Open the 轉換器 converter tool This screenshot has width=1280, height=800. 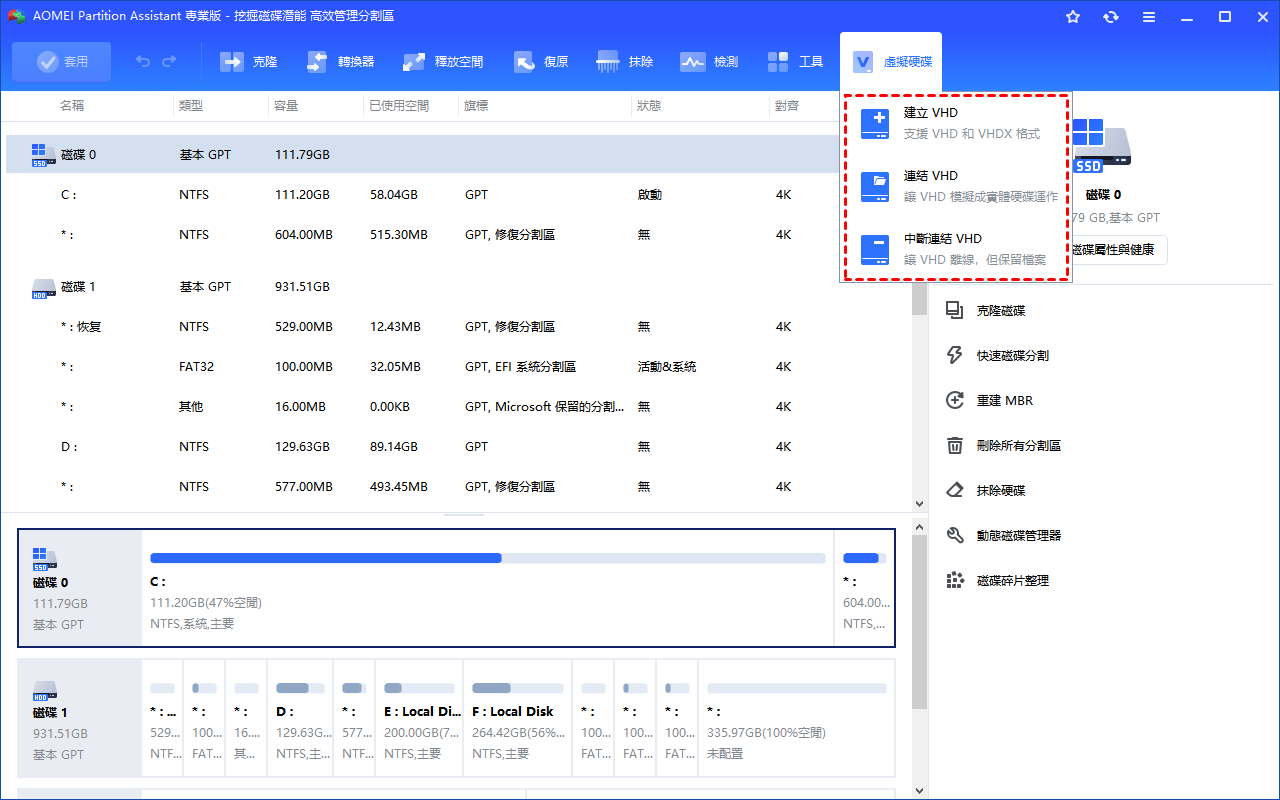pyautogui.click(x=339, y=62)
